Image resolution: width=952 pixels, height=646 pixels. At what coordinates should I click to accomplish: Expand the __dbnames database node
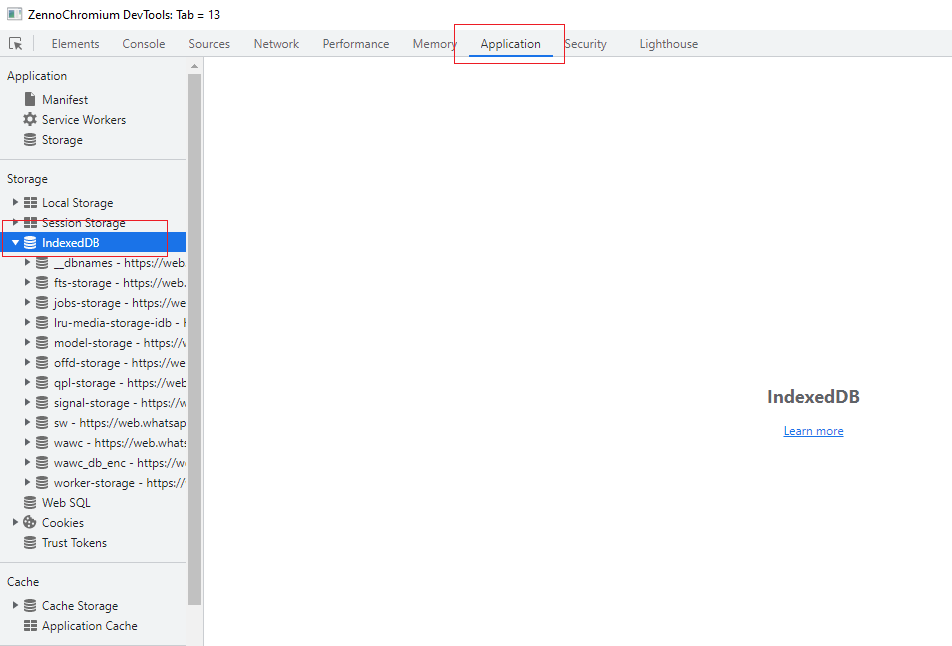(x=27, y=262)
